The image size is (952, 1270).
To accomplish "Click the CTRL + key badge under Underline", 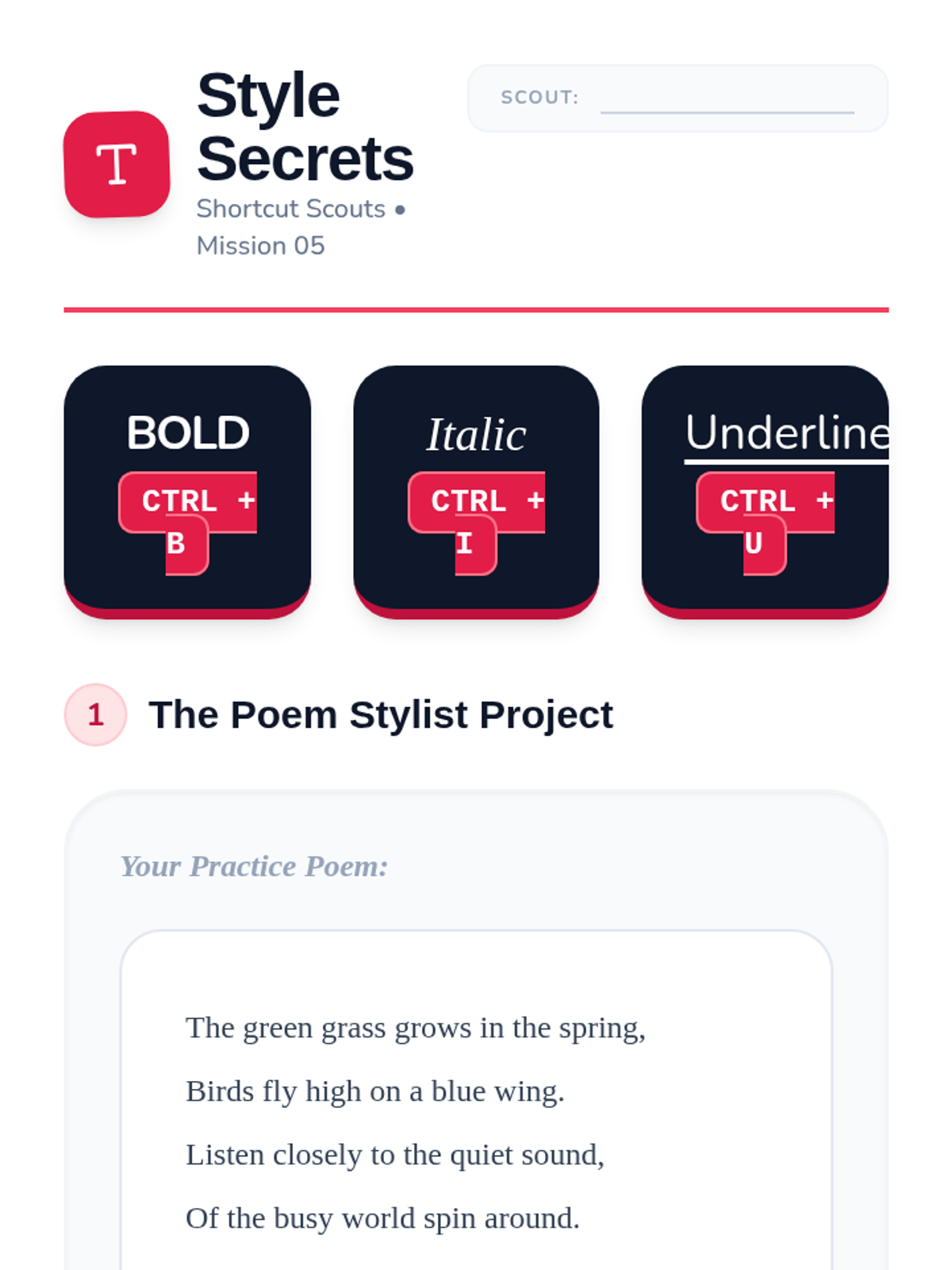I will [766, 502].
